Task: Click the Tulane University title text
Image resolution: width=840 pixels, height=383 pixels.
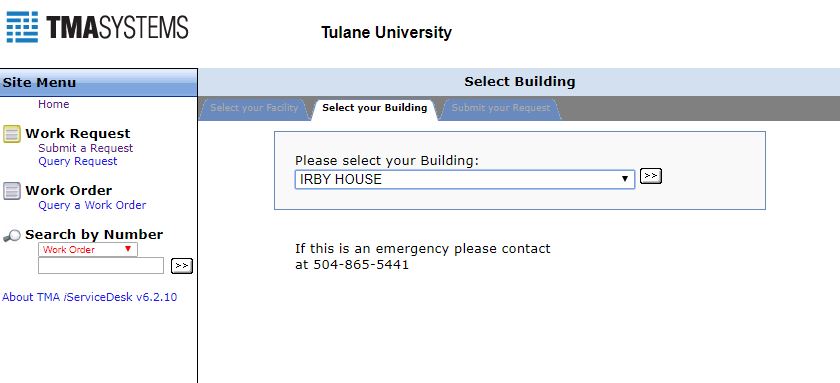Action: [386, 32]
